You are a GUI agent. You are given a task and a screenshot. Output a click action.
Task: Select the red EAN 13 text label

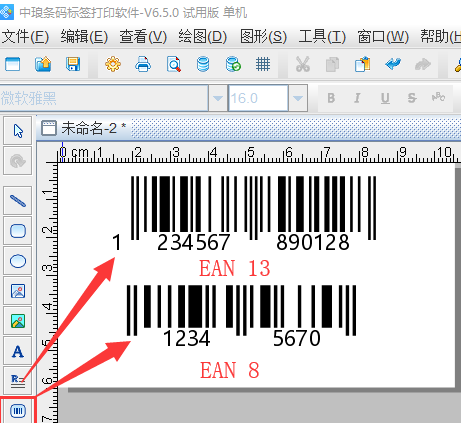235,268
